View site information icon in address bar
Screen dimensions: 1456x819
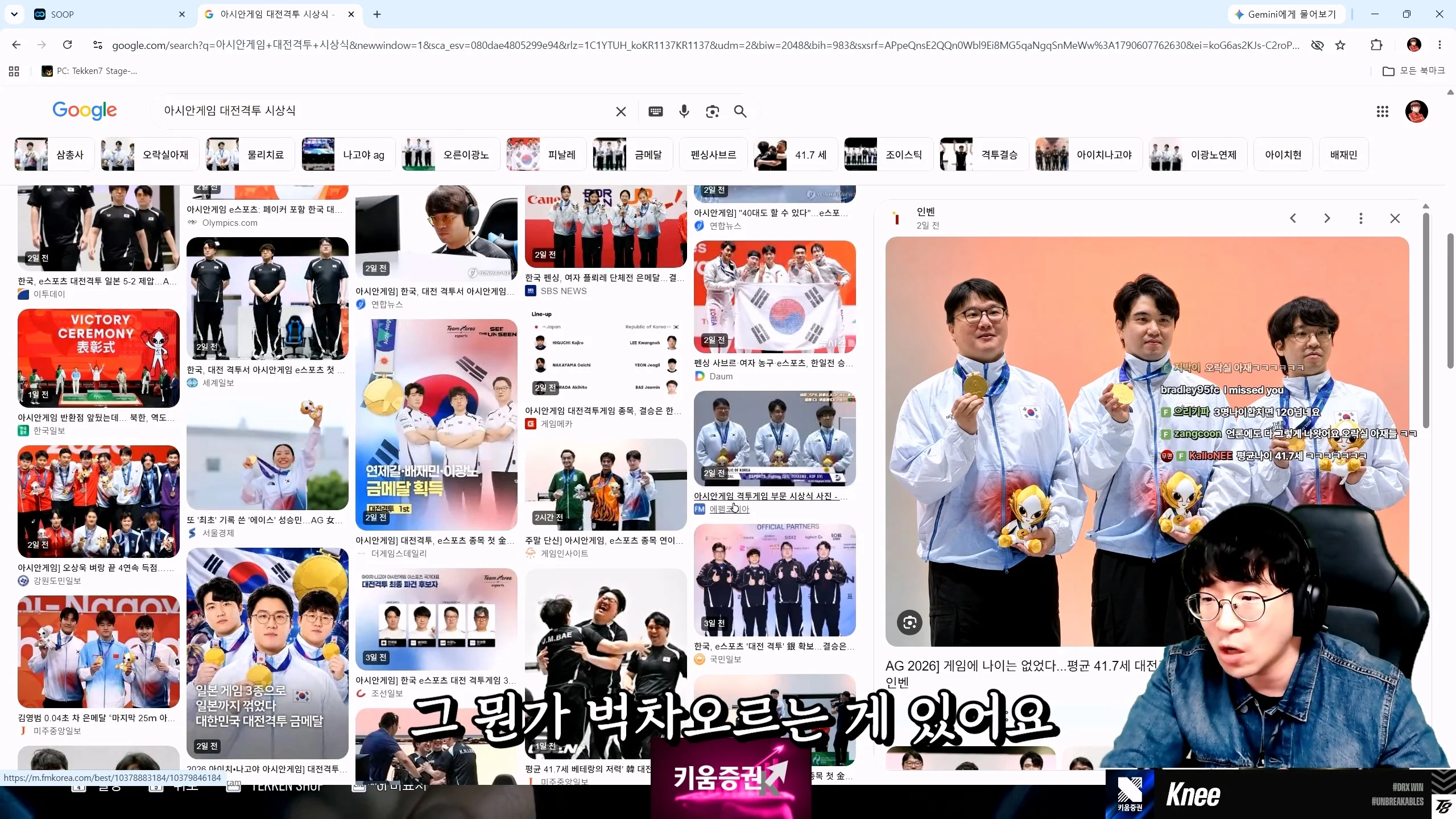coord(97,45)
